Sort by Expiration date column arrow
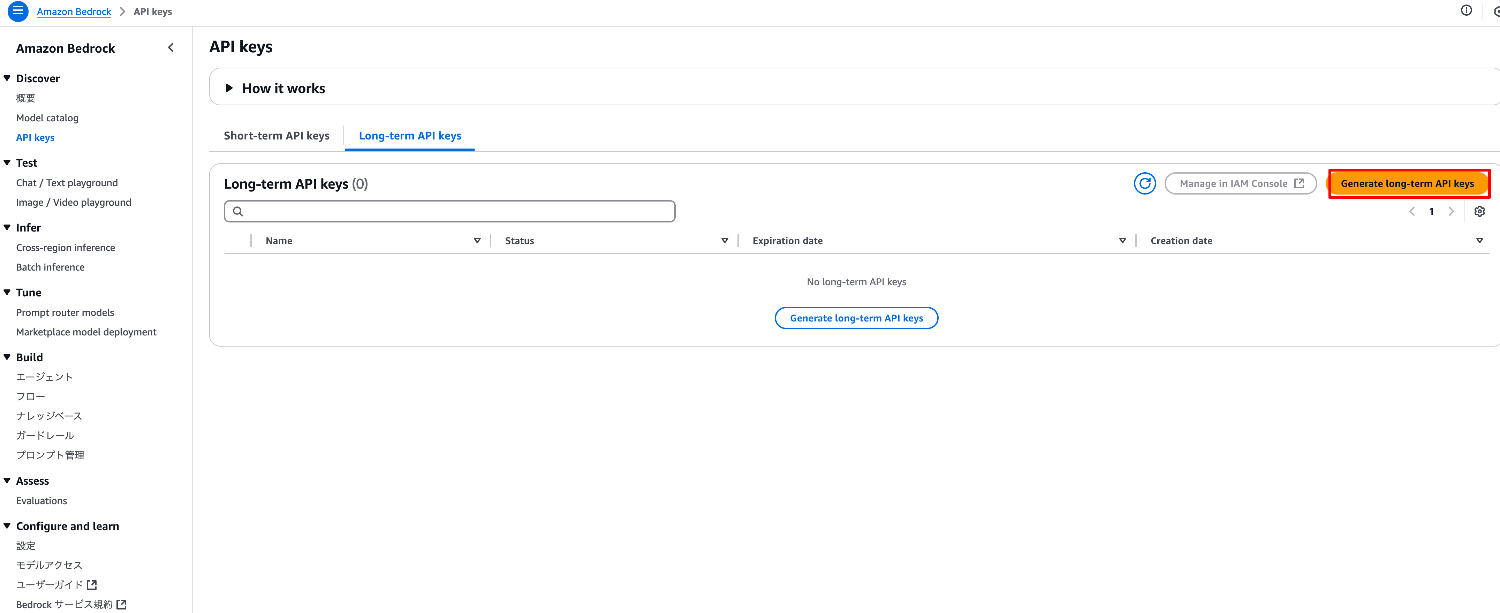 [x=1123, y=241]
